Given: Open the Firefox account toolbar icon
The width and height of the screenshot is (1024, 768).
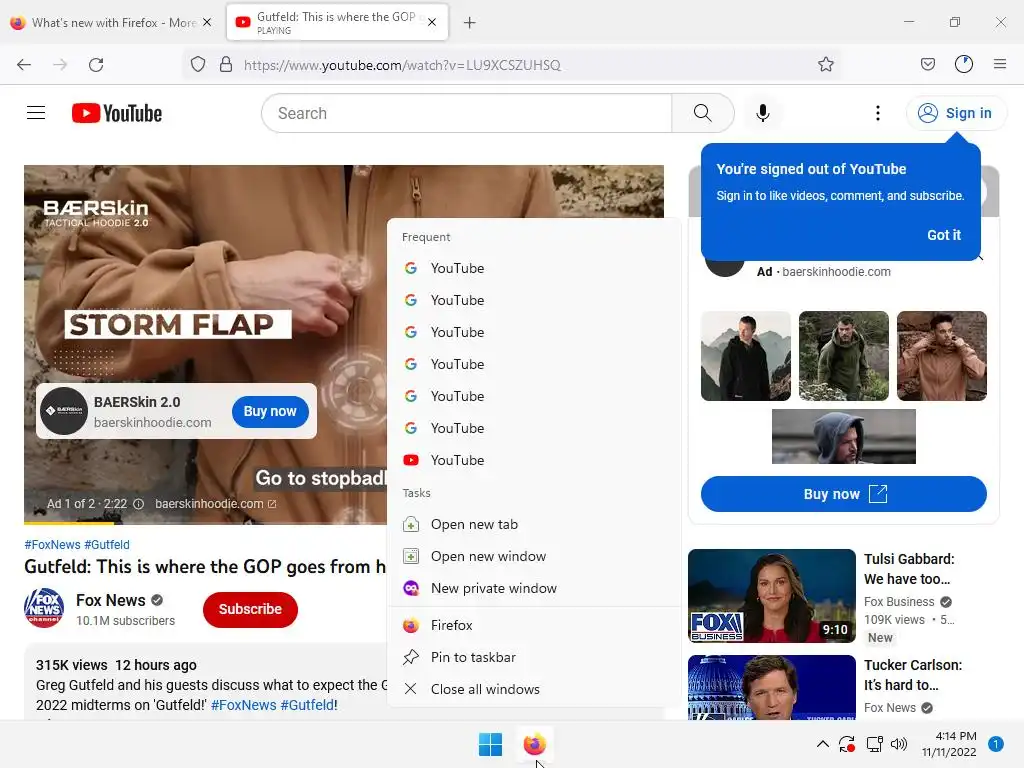Looking at the screenshot, I should [x=964, y=64].
